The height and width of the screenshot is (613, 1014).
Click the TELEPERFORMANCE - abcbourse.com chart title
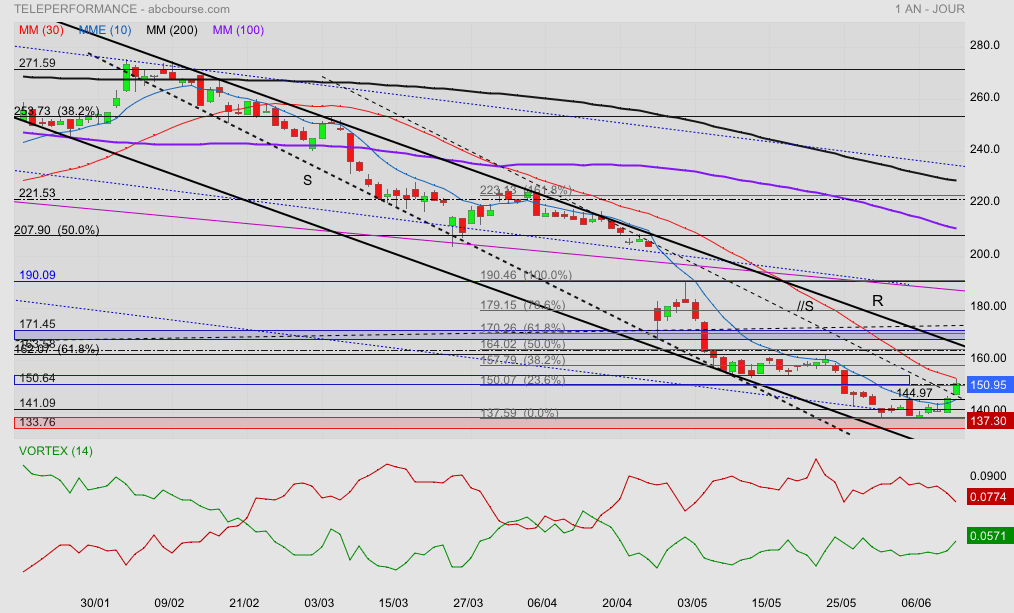[122, 9]
